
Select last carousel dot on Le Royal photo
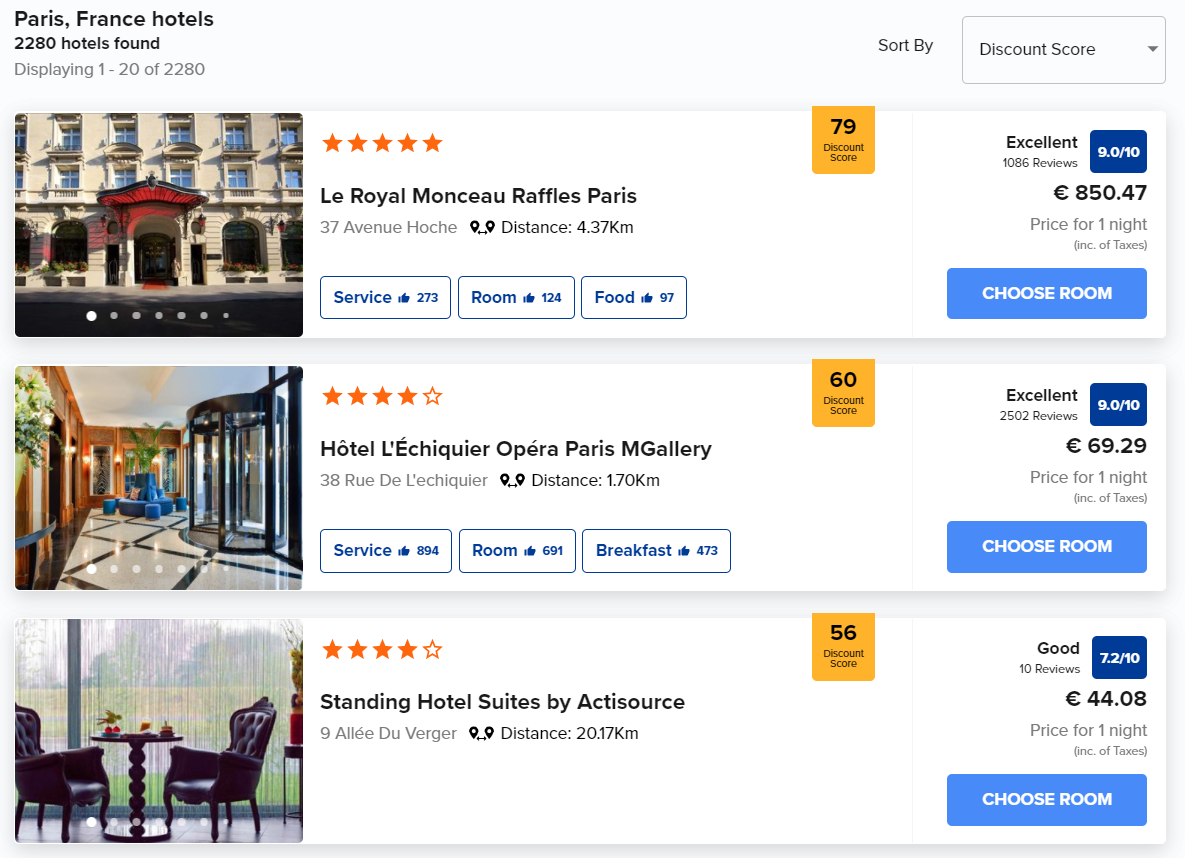(226, 316)
